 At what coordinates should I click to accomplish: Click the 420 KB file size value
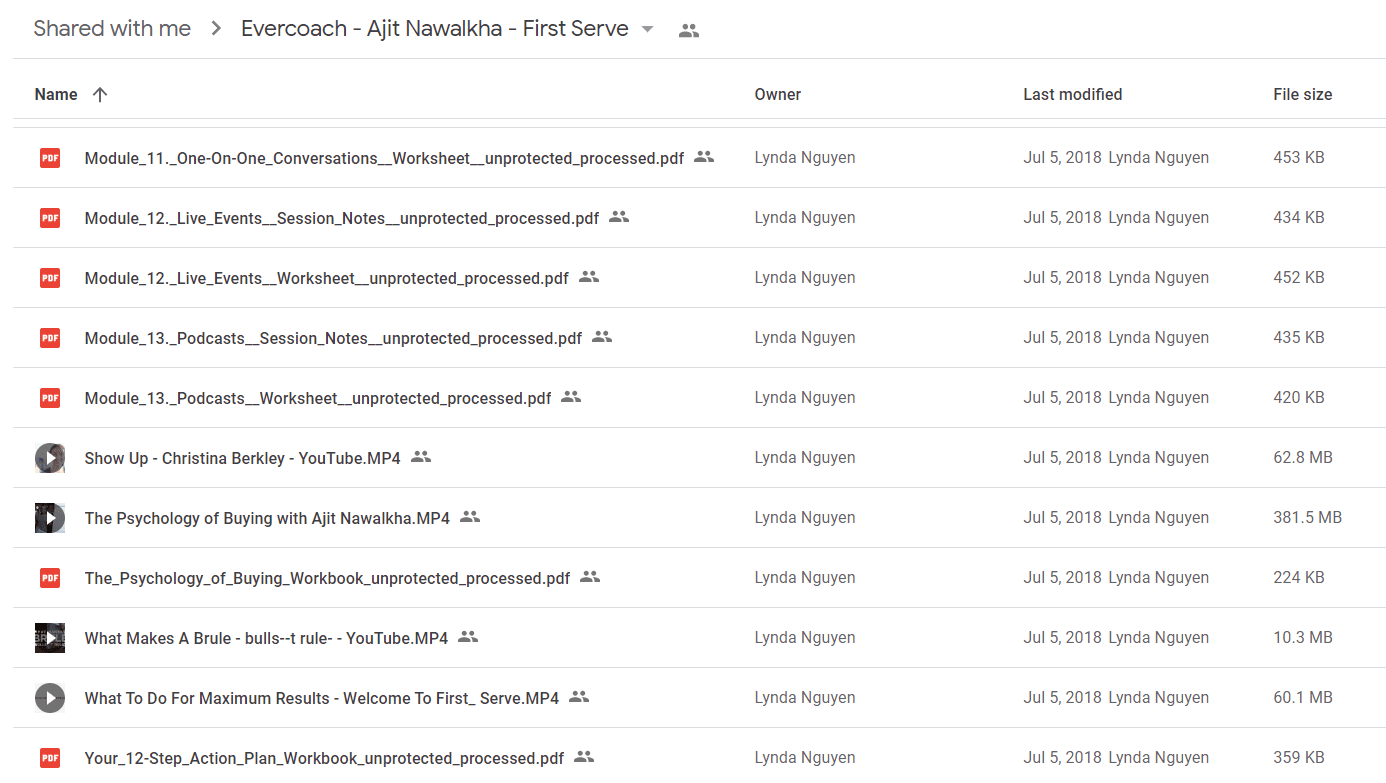click(1299, 397)
